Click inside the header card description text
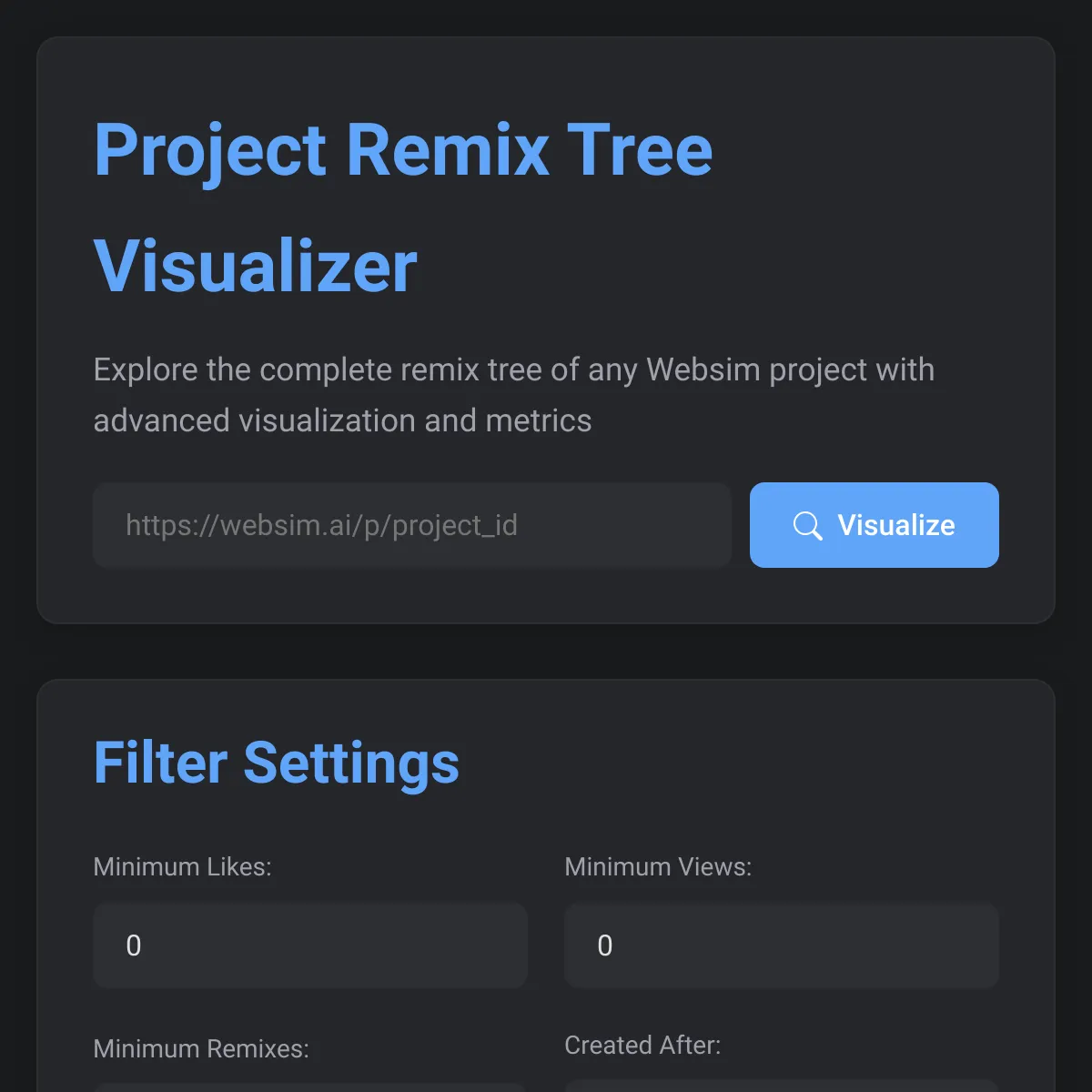 [513, 394]
